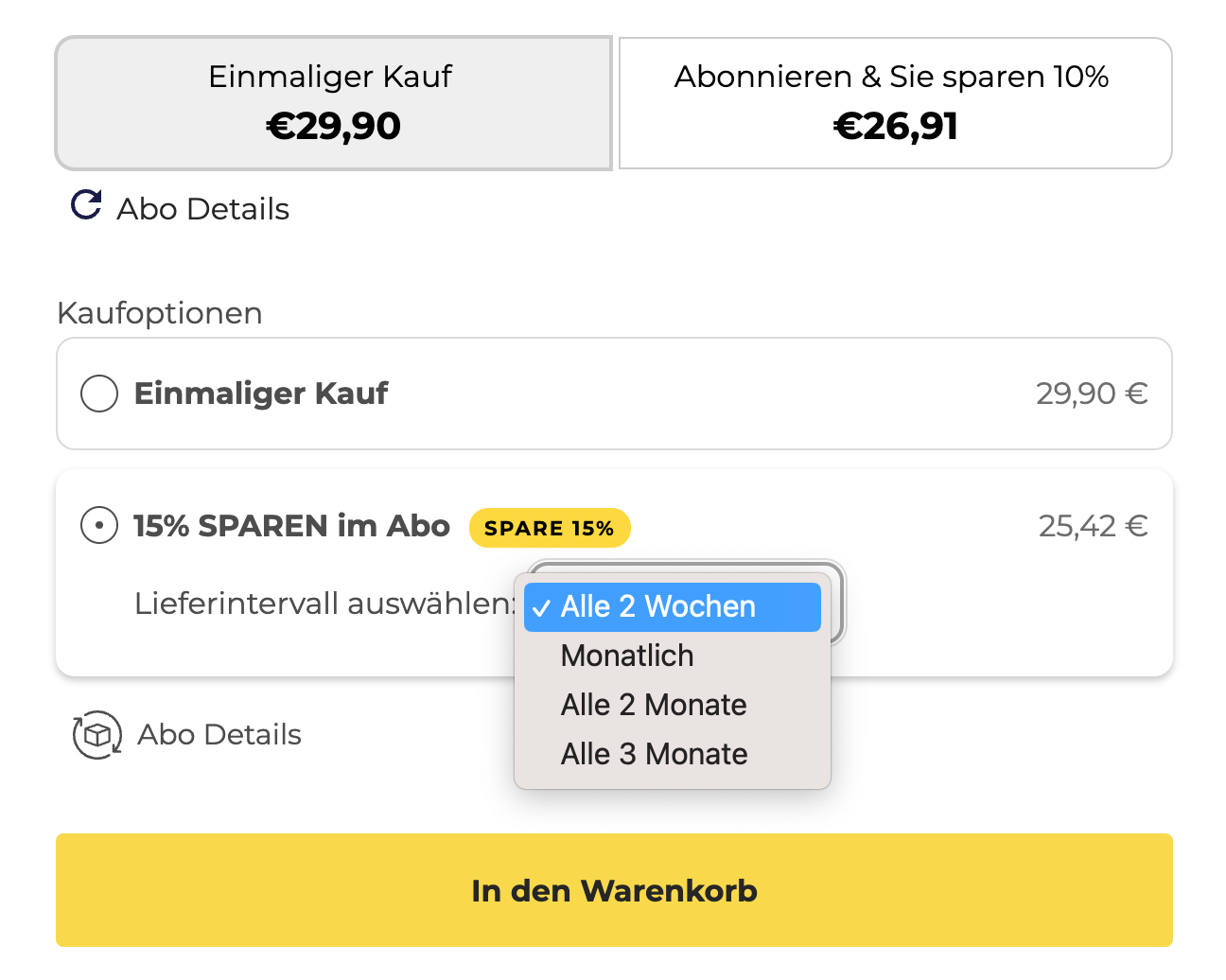Open upper Abo Details link

(202, 209)
